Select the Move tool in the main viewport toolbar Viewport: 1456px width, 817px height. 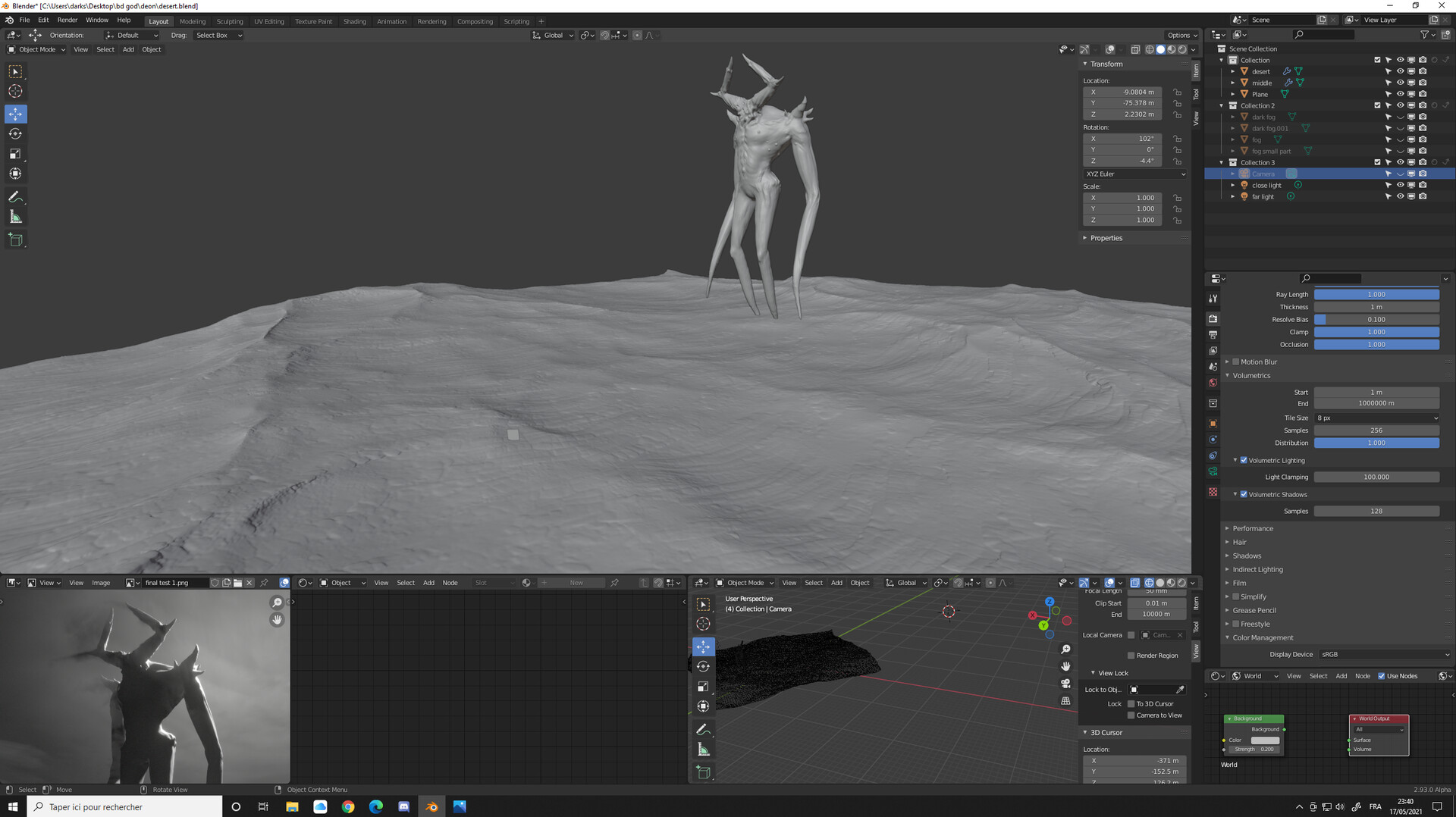(15, 114)
